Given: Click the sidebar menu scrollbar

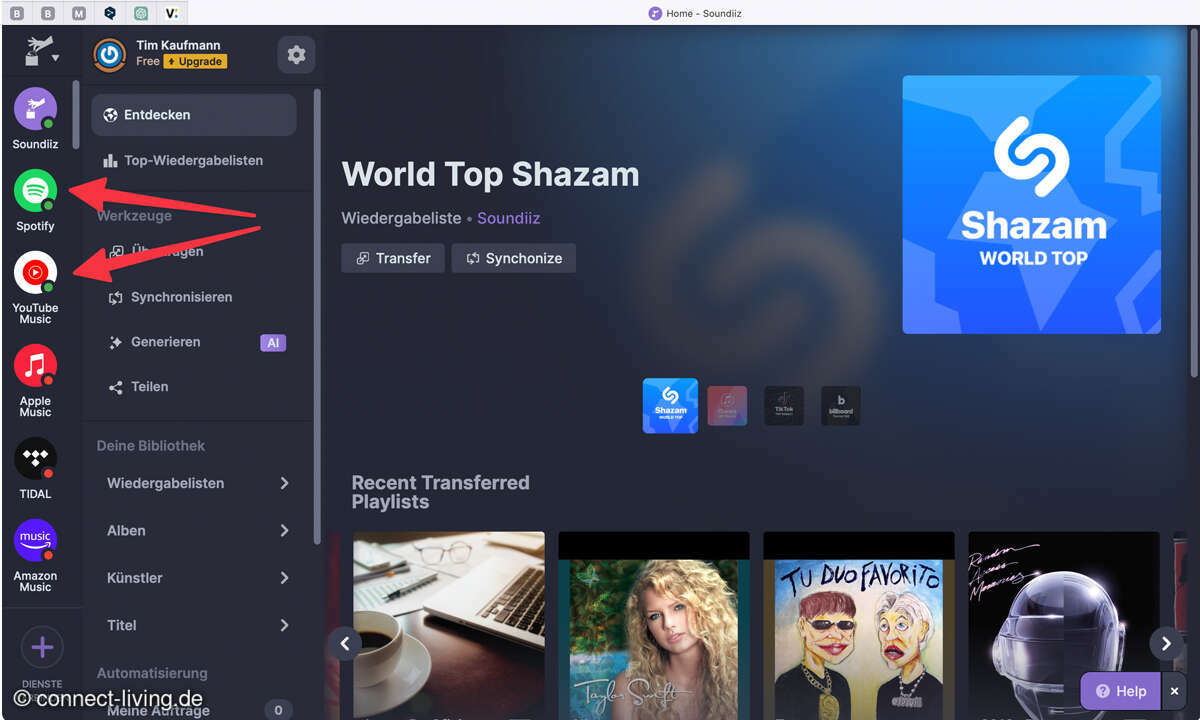Looking at the screenshot, I should [x=317, y=315].
